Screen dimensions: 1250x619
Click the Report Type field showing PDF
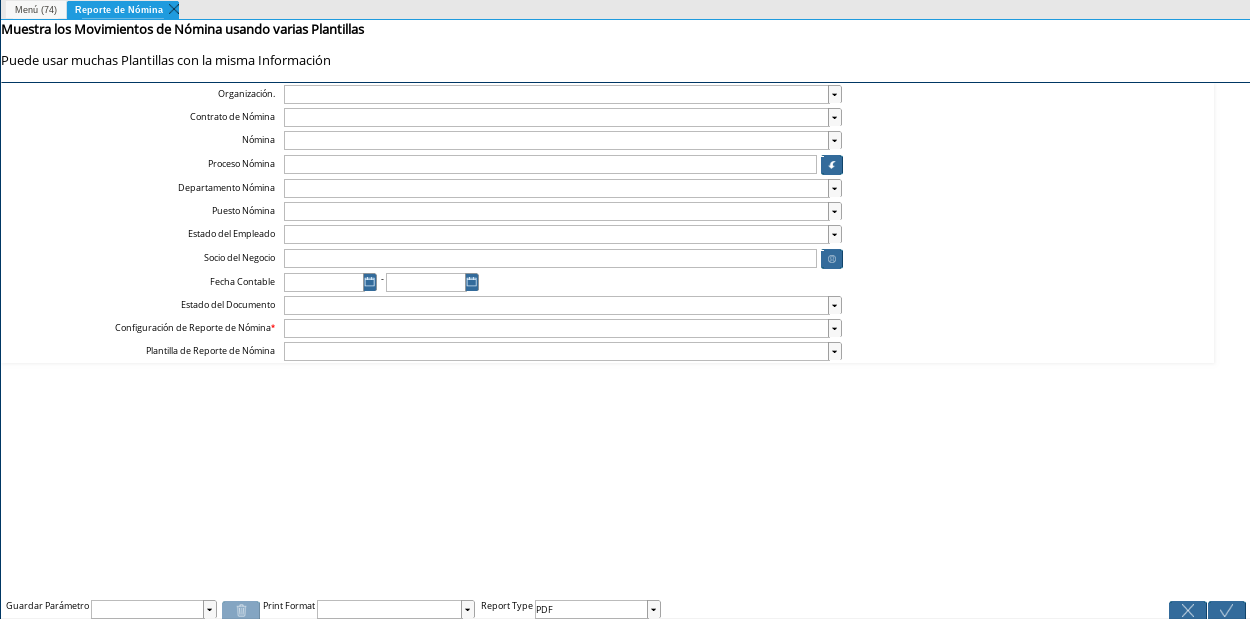click(x=591, y=610)
